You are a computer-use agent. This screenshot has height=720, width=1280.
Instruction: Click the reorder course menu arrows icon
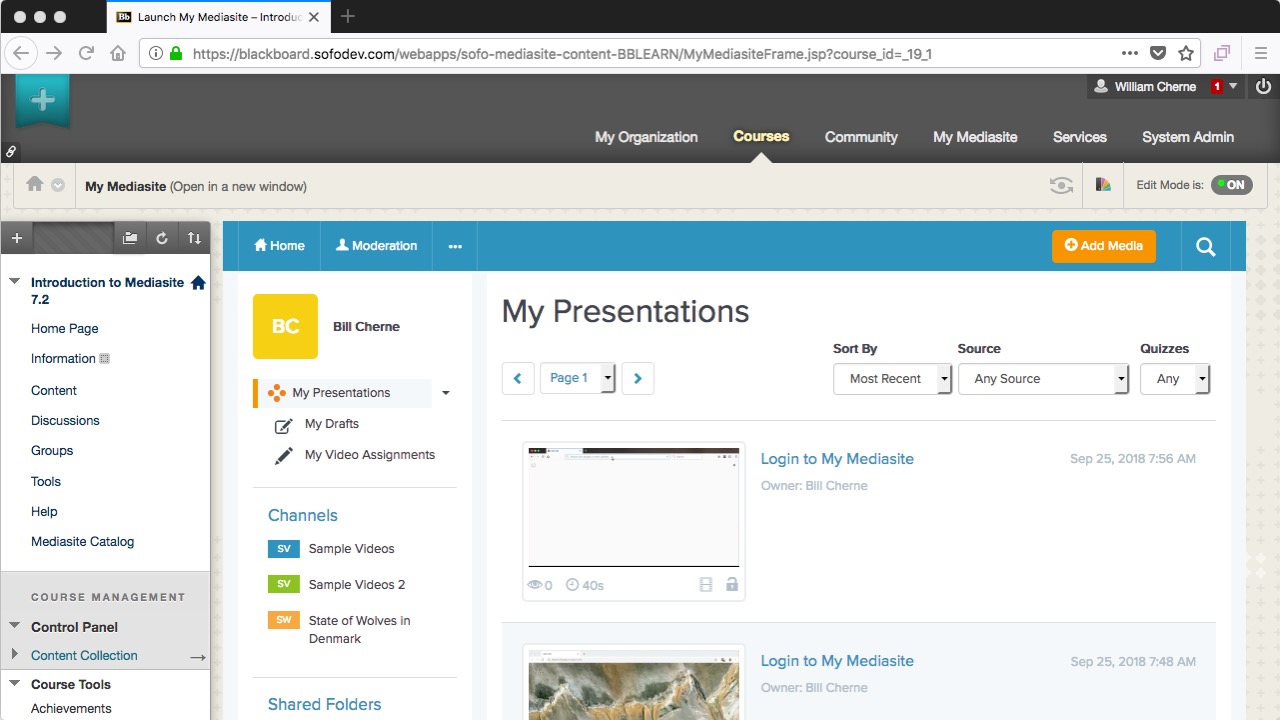194,238
